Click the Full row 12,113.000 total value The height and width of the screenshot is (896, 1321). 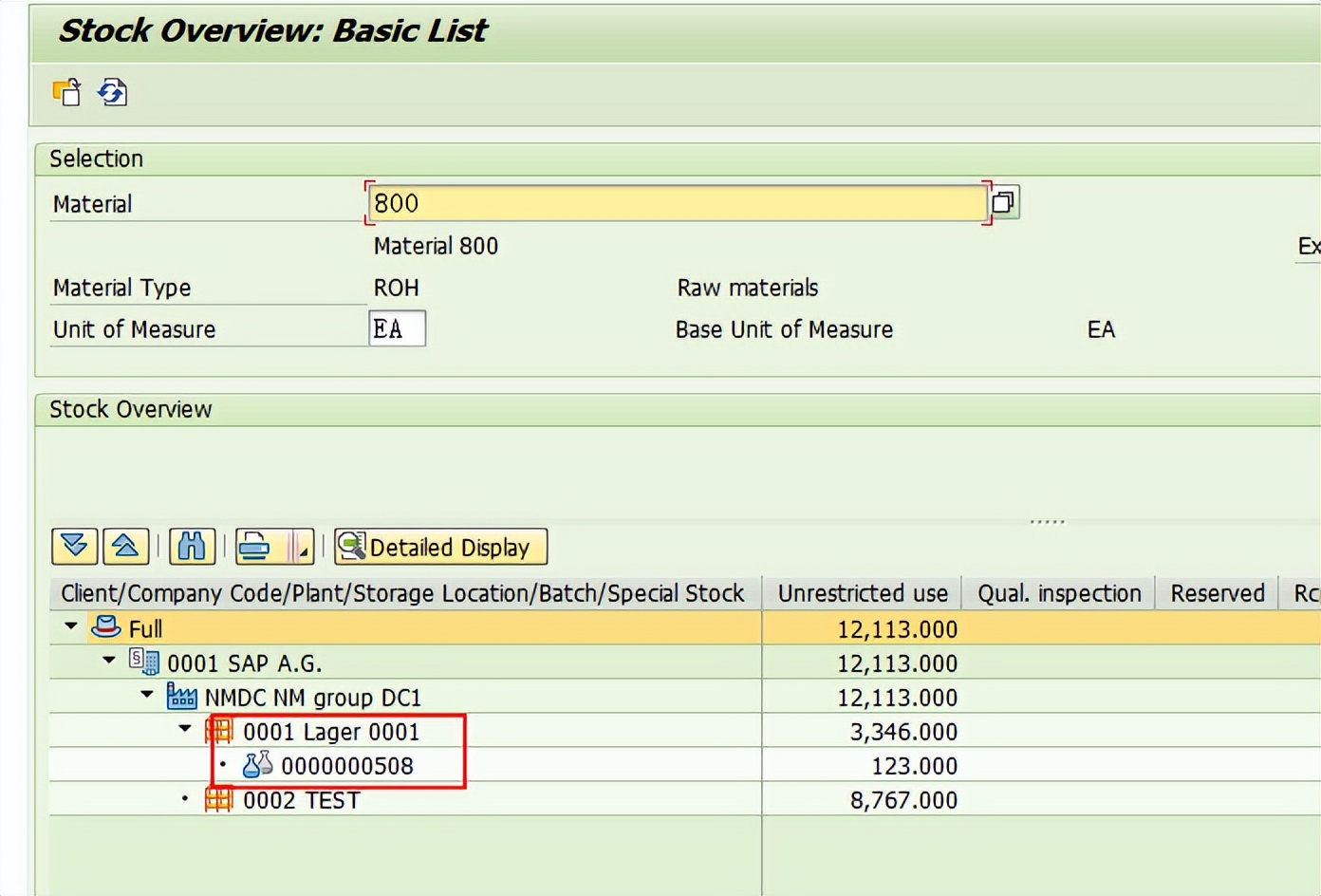point(898,629)
